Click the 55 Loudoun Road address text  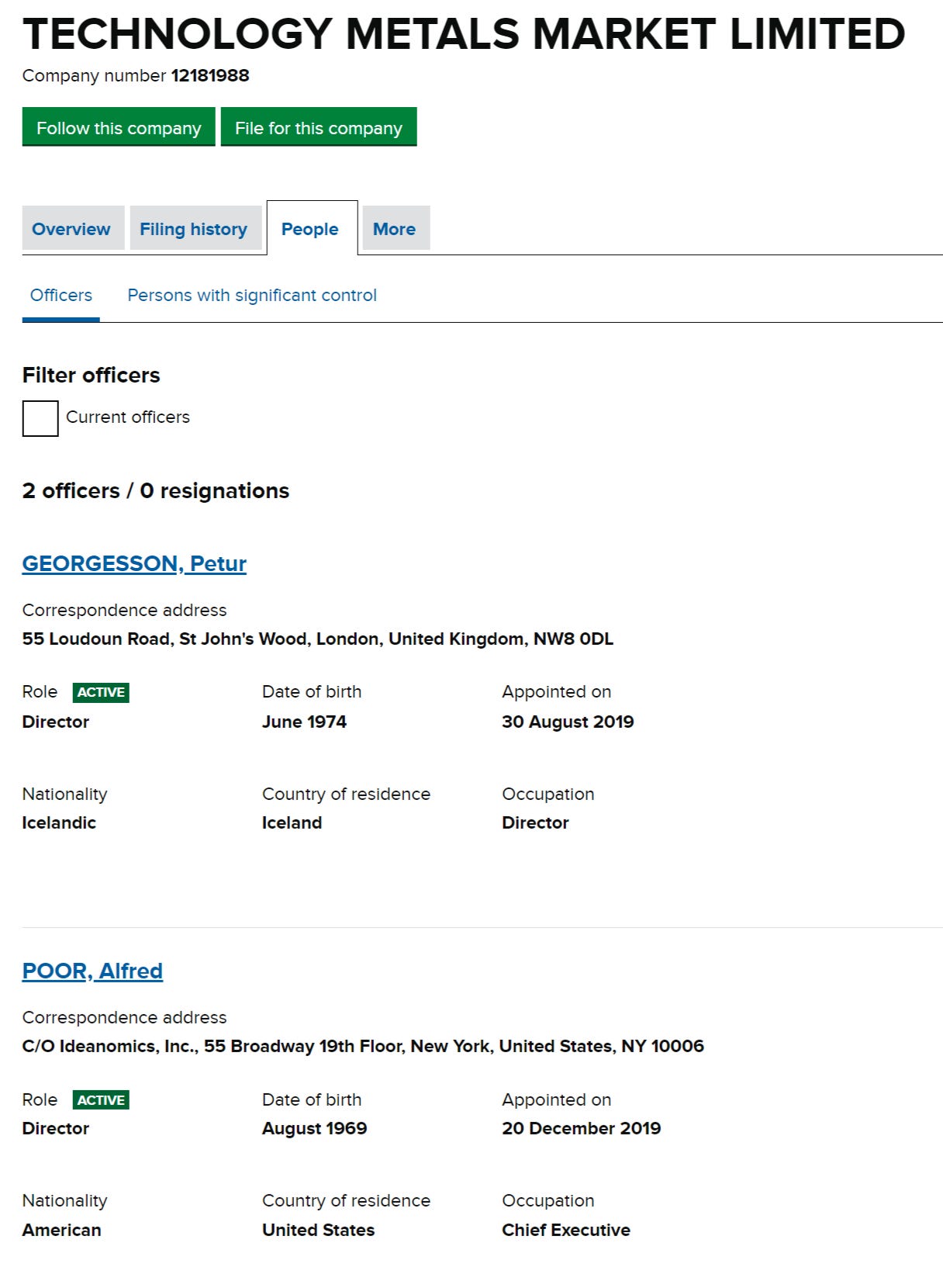[317, 639]
